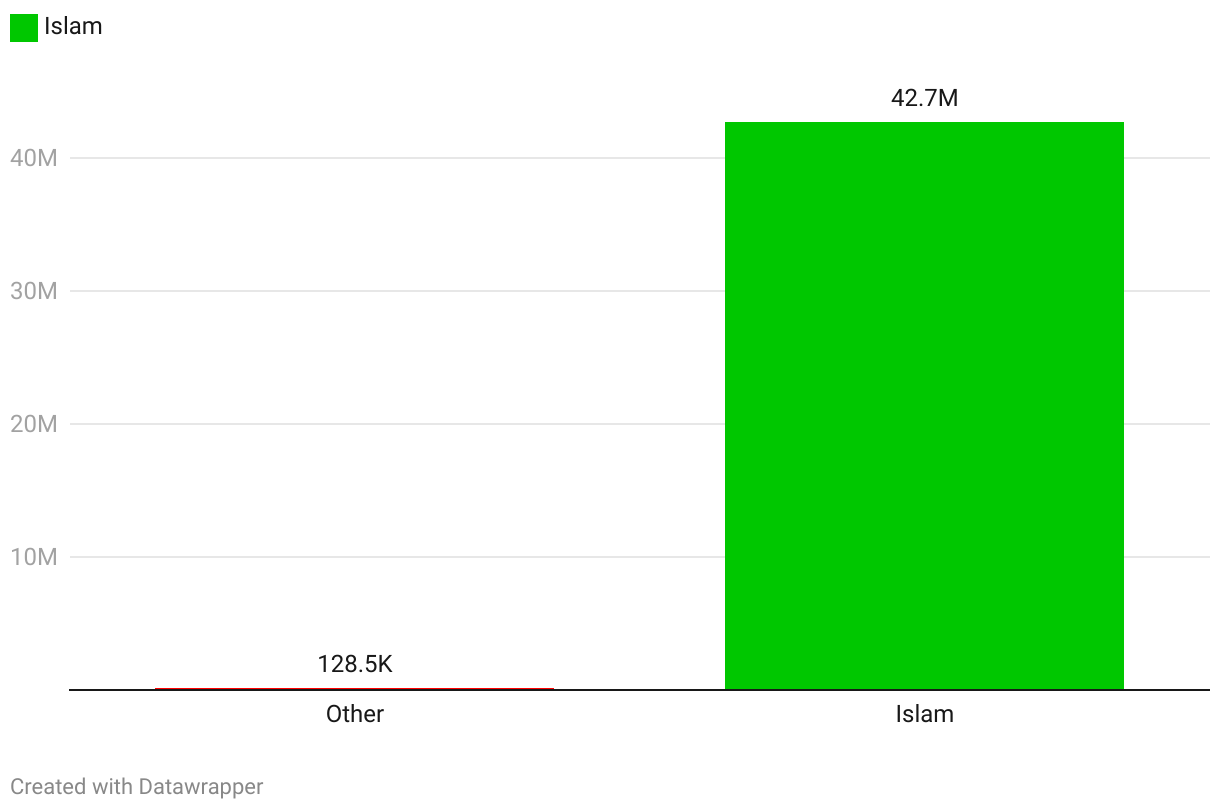Select the Islam x-axis label below bar
The image size is (1220, 812).
924,714
